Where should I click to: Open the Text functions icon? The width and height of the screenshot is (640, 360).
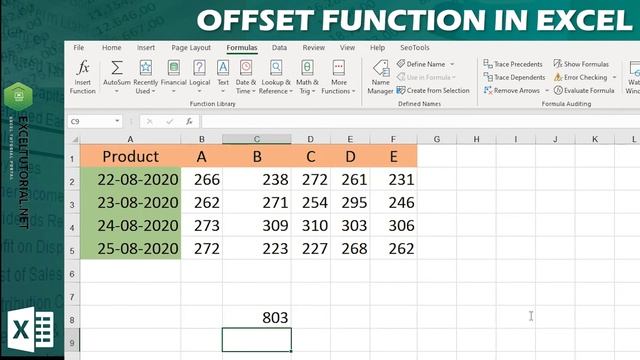[x=223, y=68]
